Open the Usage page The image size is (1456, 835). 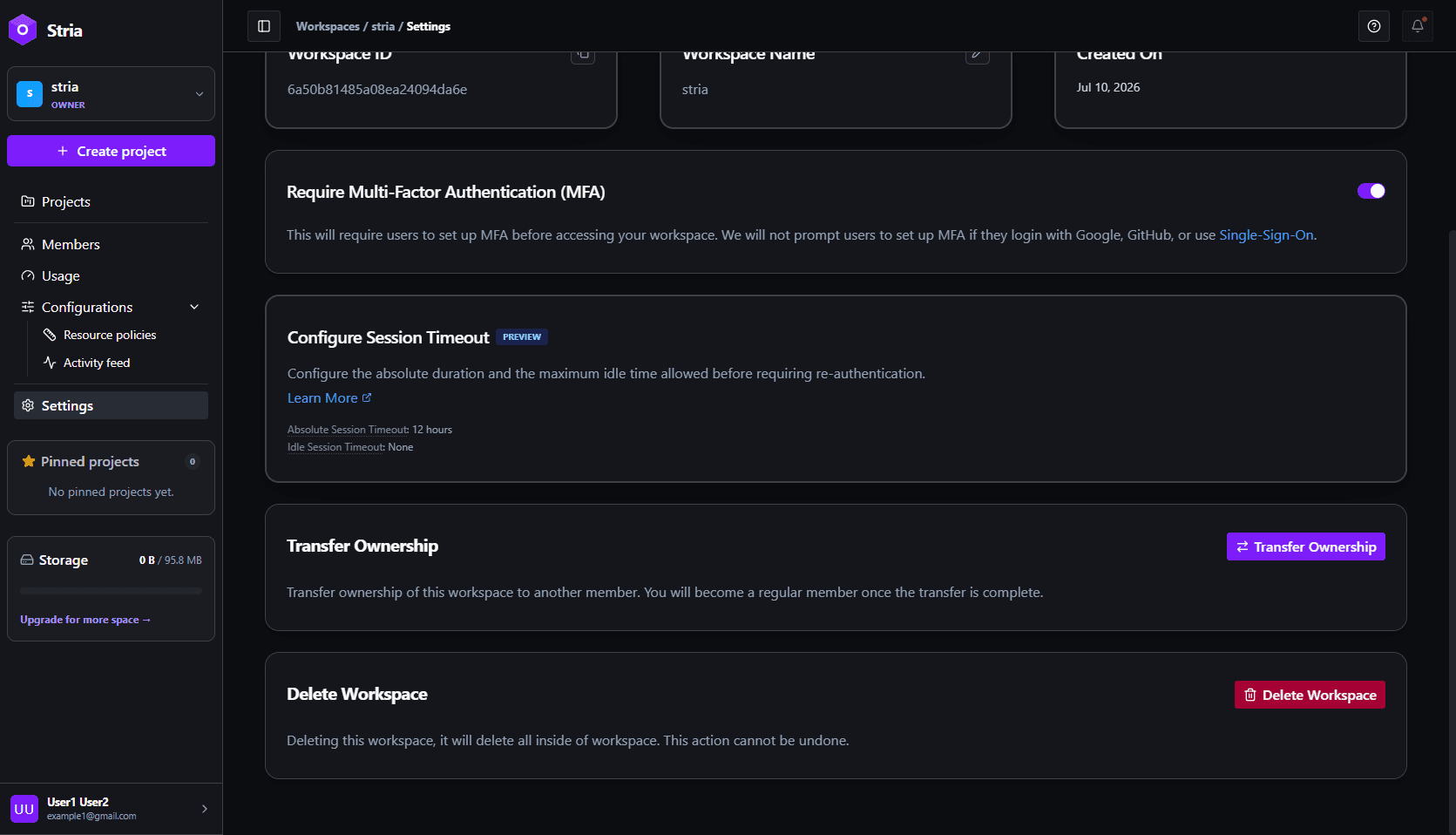(111, 275)
